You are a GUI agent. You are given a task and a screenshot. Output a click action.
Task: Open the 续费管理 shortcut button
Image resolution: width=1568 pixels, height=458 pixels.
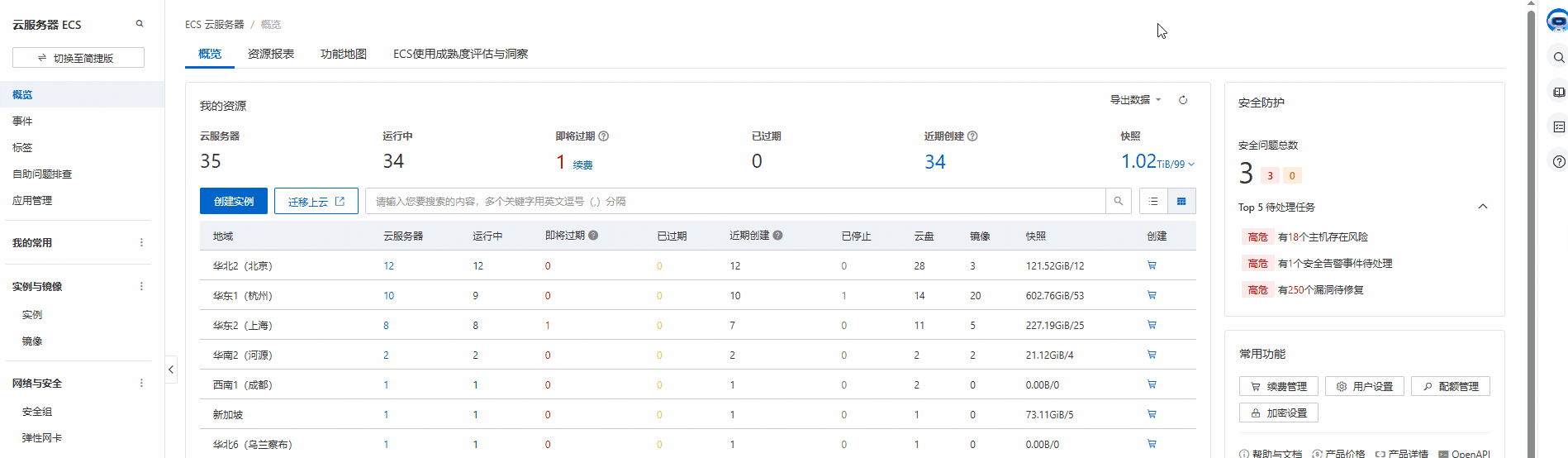click(x=1279, y=386)
